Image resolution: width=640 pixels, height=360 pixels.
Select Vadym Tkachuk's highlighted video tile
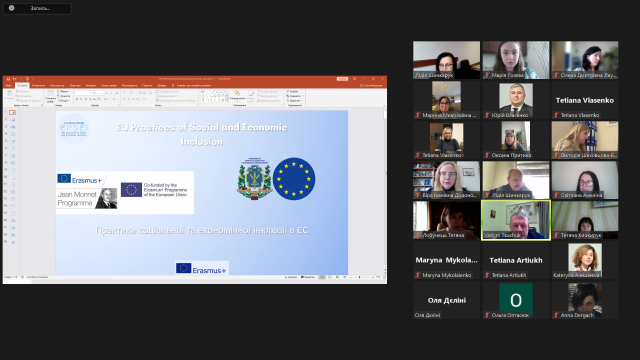coord(516,220)
